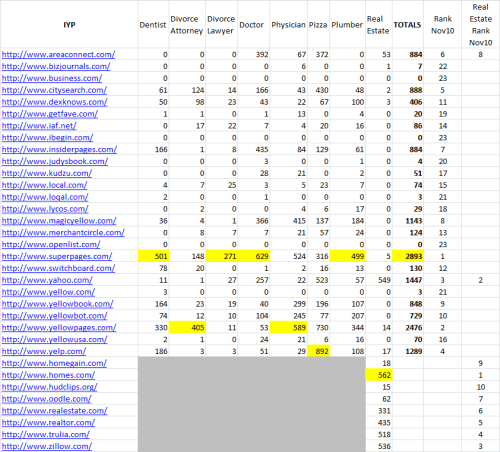The height and width of the screenshot is (452, 500).
Task: Open the insiderpages.com link
Action: [59, 149]
